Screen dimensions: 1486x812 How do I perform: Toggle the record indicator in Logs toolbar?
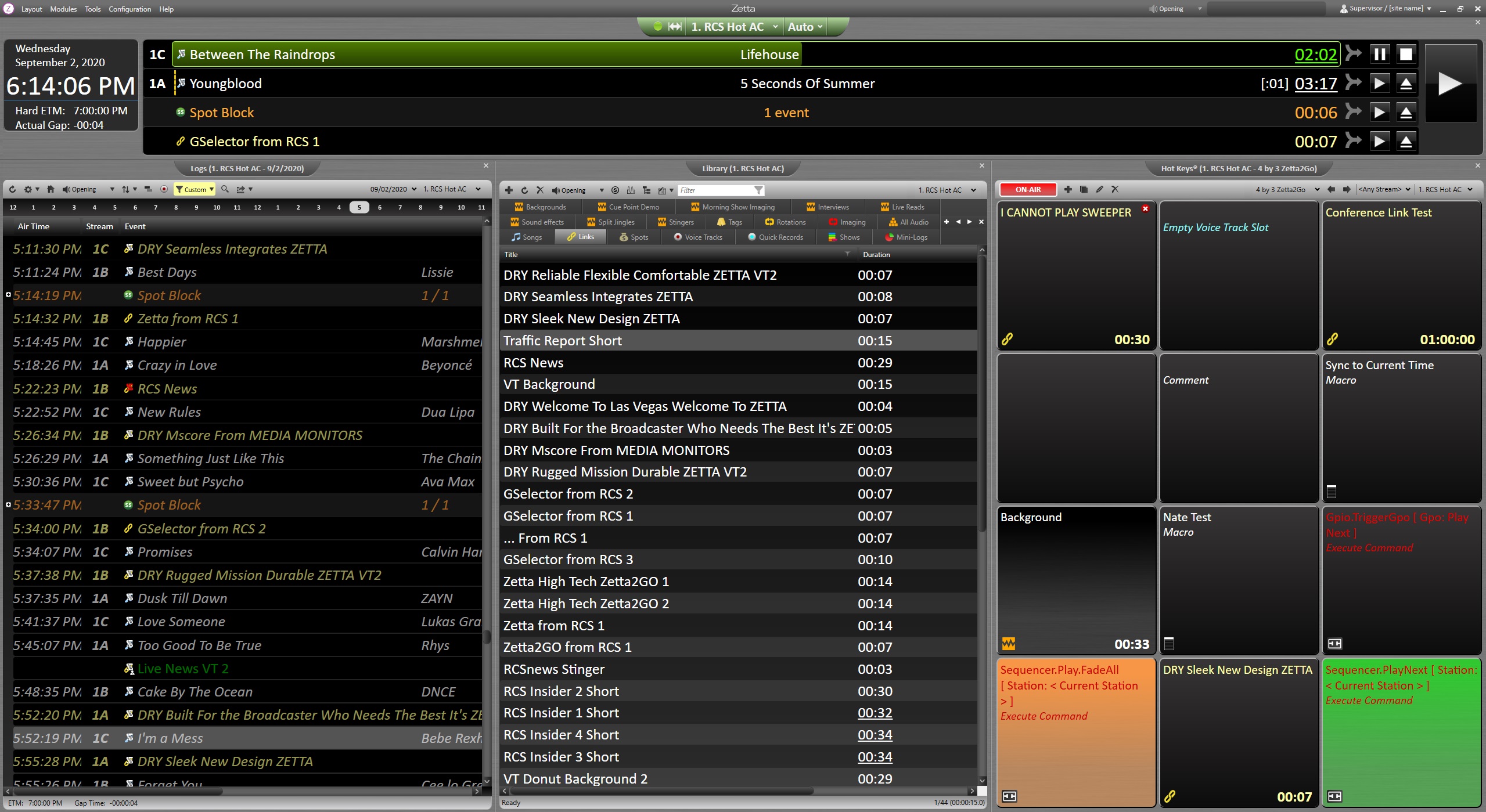[164, 189]
